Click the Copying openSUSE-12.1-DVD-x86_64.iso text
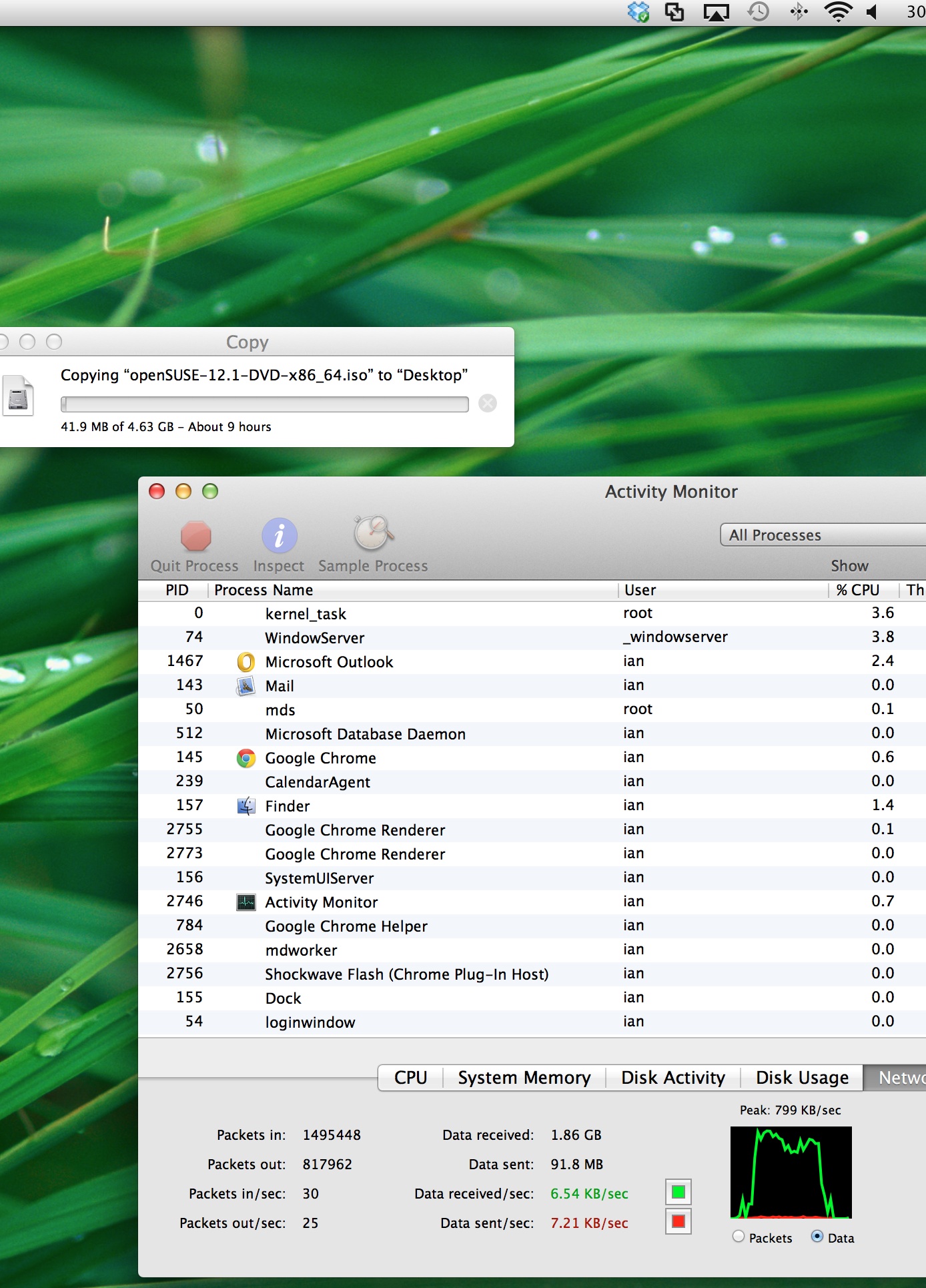The image size is (926, 1288). (264, 375)
